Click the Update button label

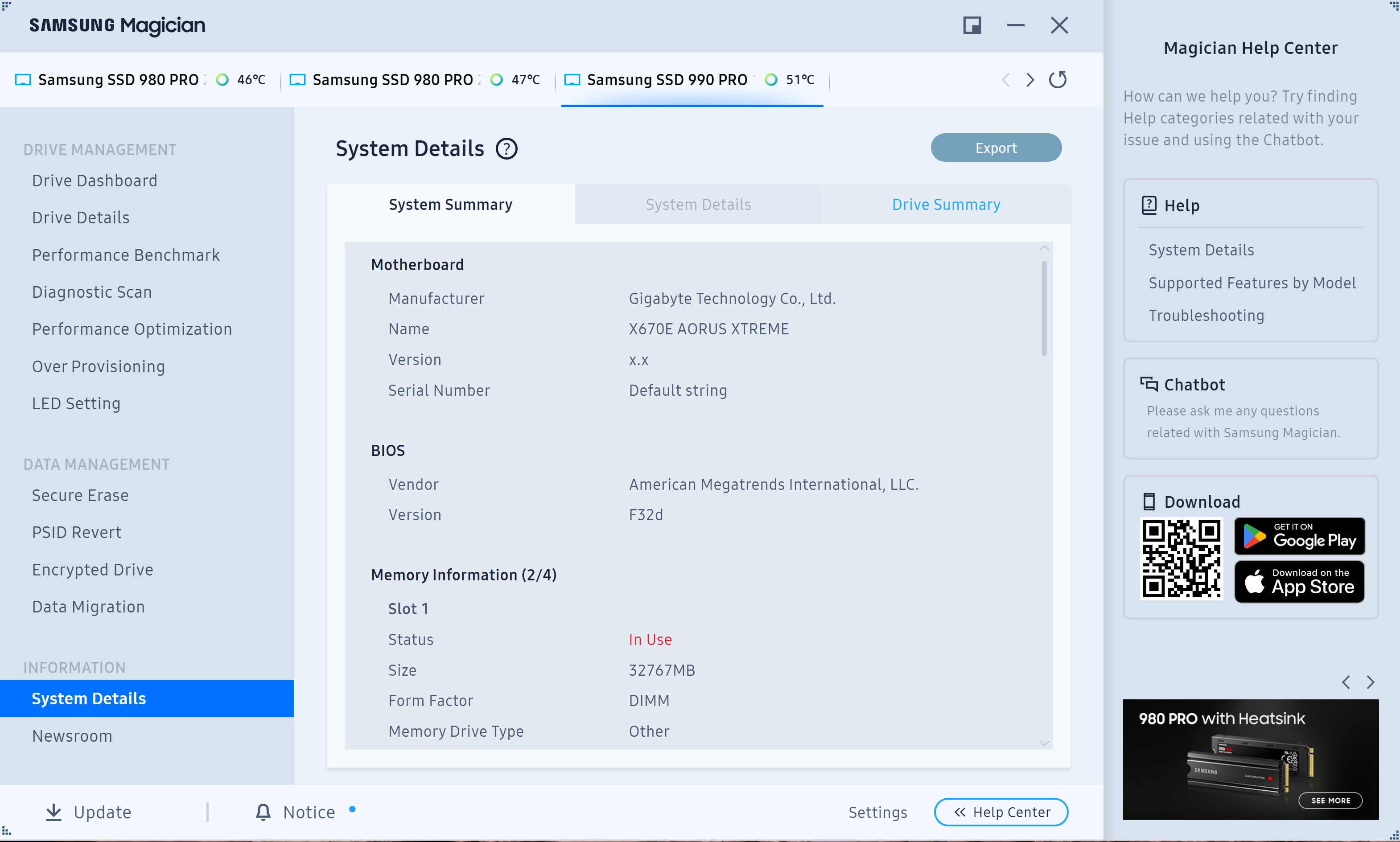click(103, 812)
